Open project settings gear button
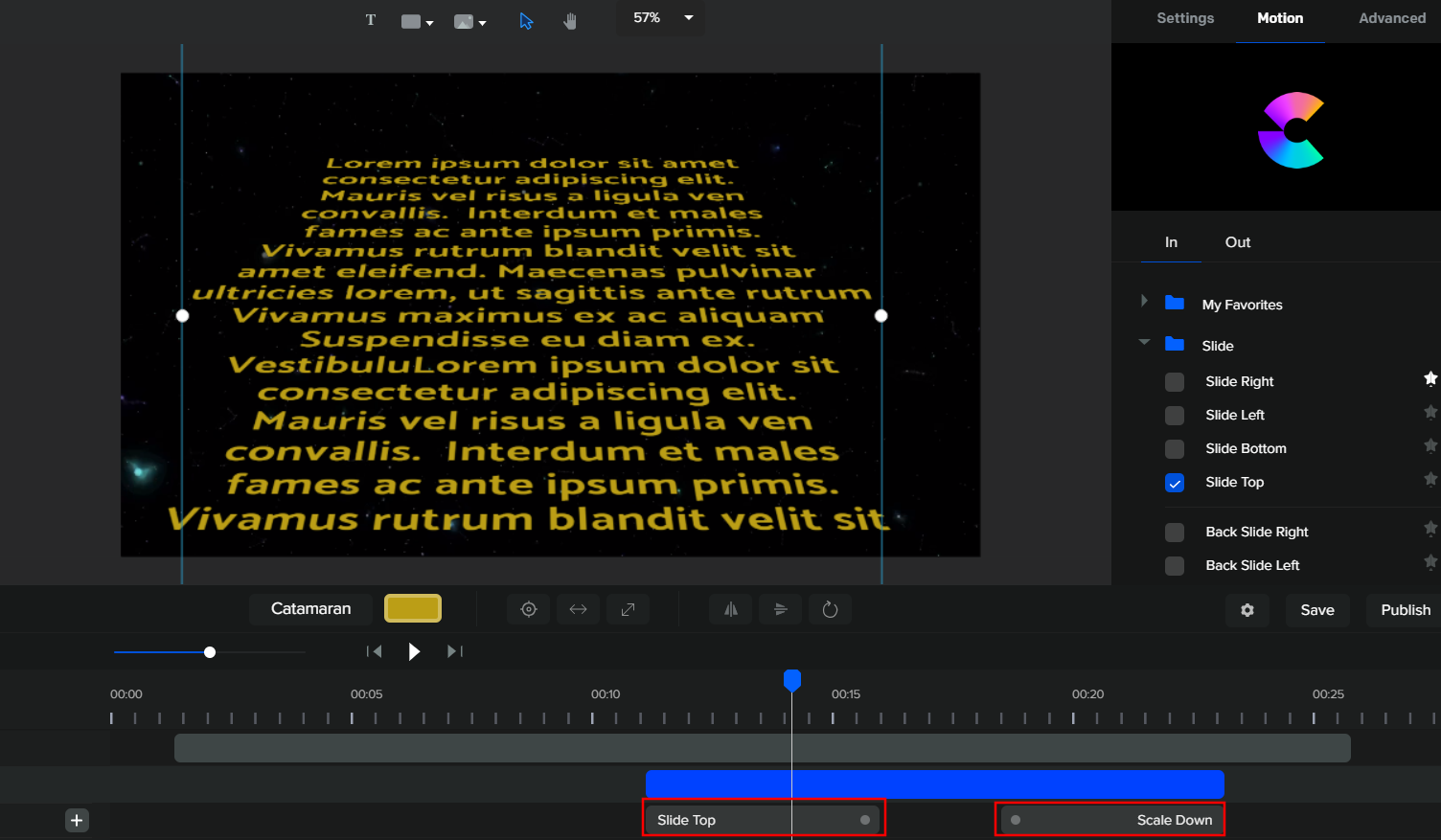 1247,610
